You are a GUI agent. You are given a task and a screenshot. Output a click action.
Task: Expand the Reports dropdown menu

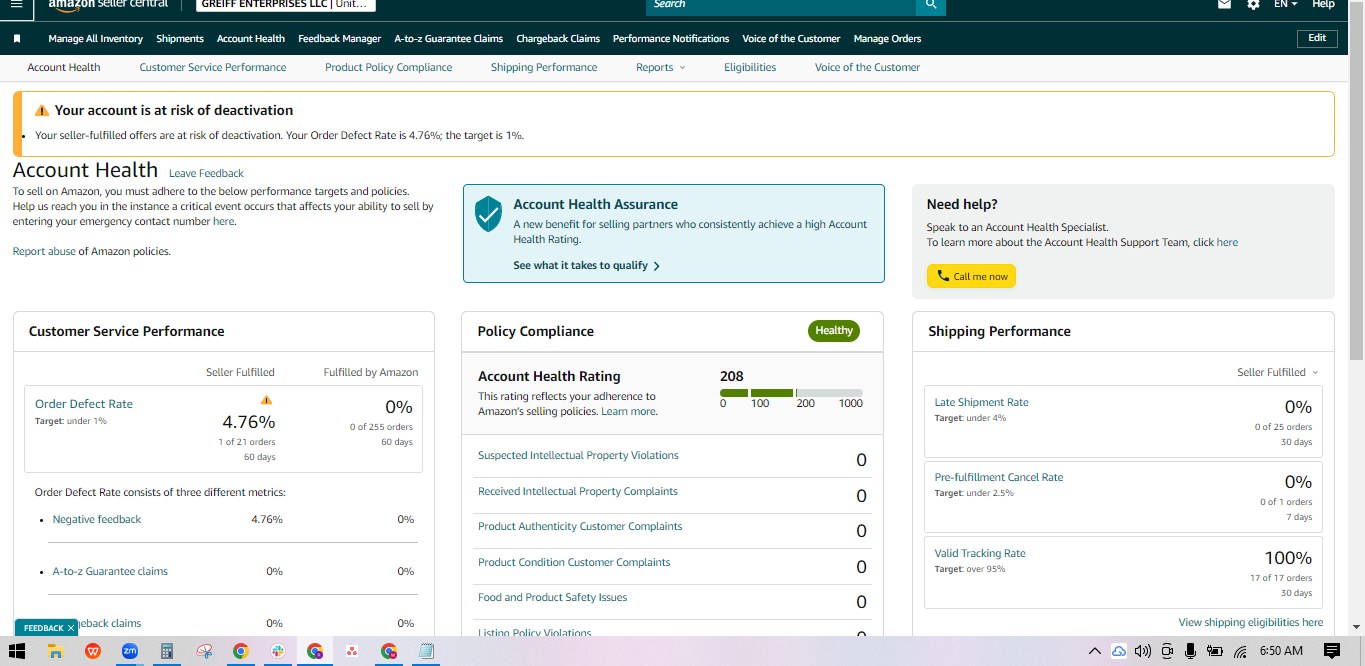point(660,67)
